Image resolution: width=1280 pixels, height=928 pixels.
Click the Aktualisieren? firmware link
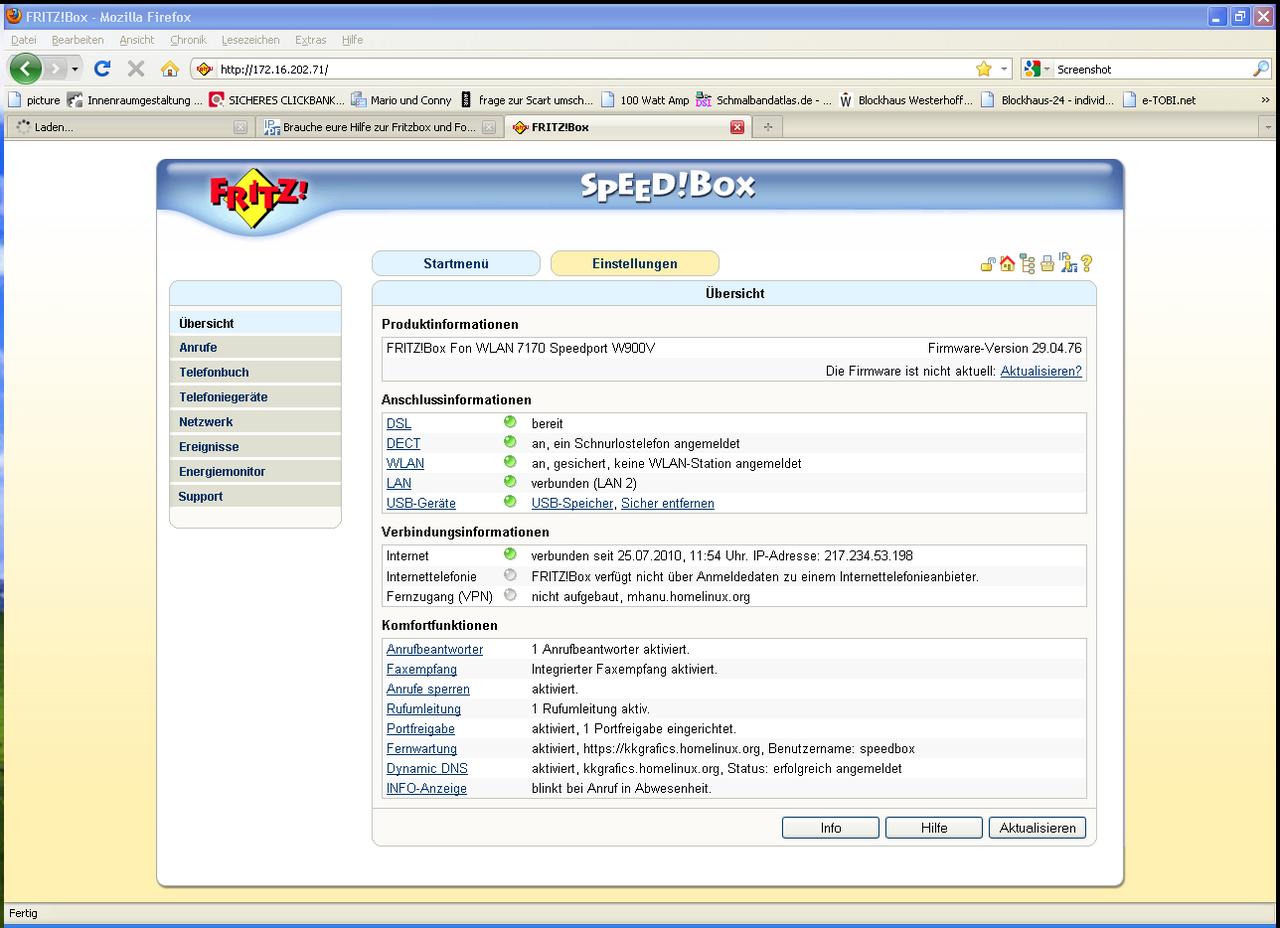[x=1041, y=371]
